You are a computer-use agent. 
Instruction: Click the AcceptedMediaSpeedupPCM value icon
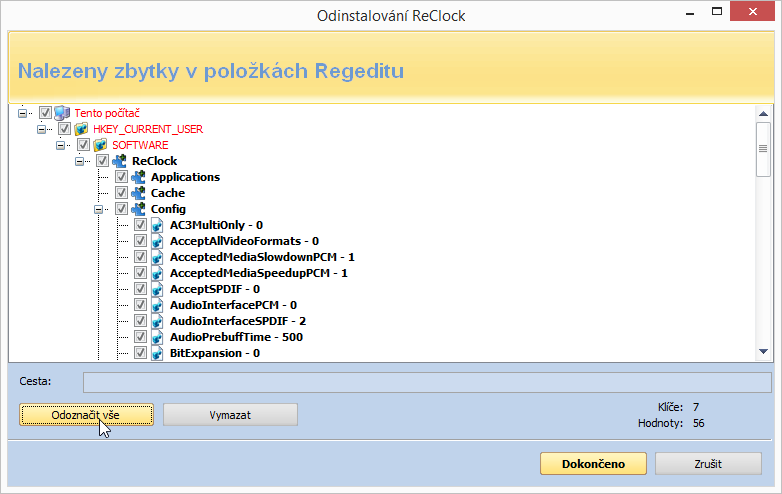(x=157, y=273)
